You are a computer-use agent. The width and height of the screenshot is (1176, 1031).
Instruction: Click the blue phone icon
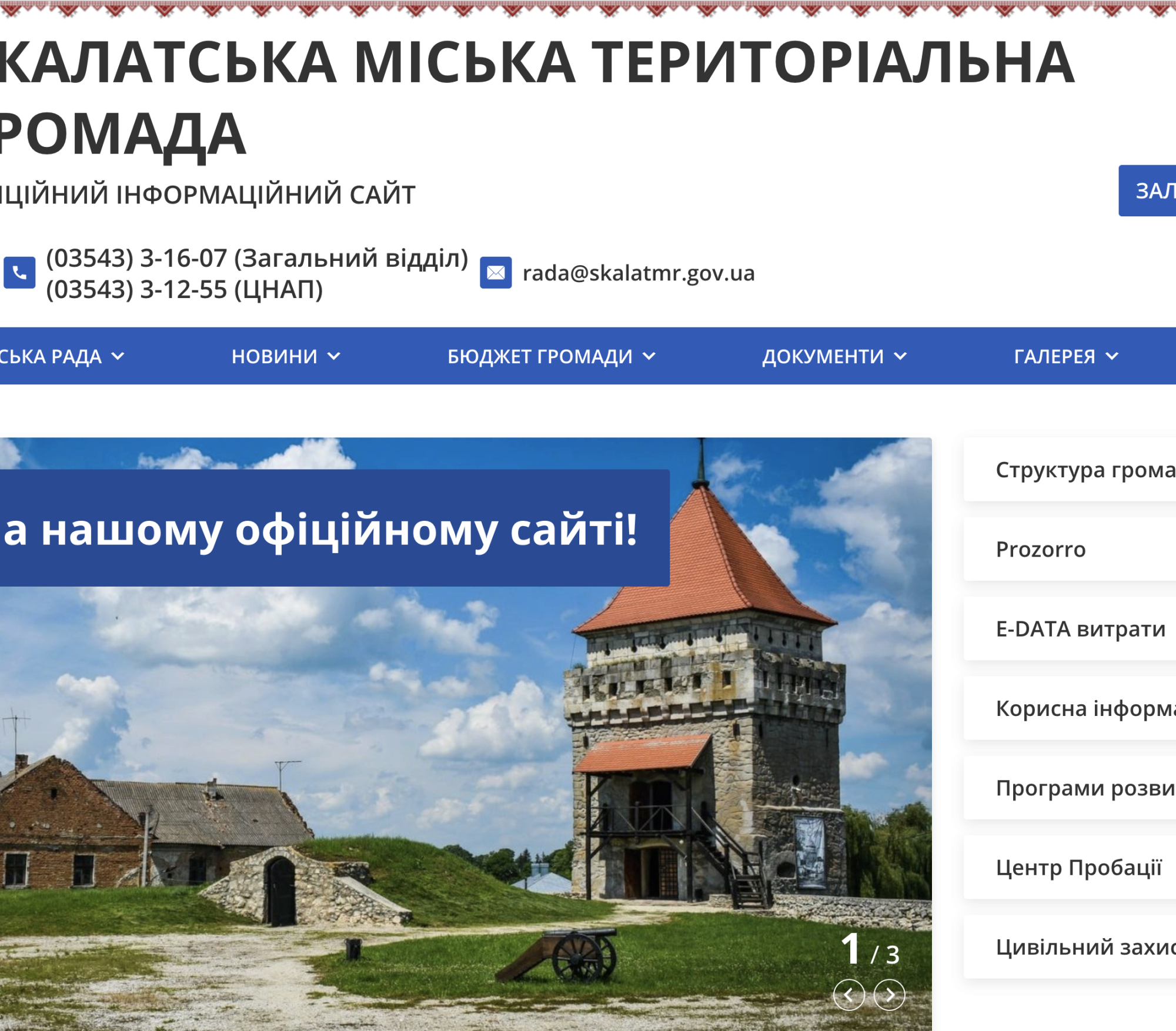click(19, 273)
